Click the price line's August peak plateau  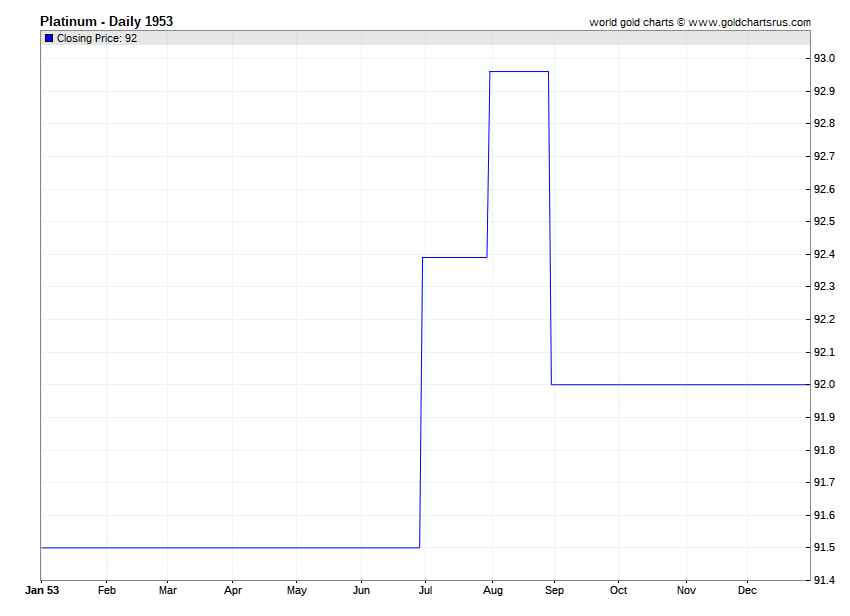pos(519,72)
